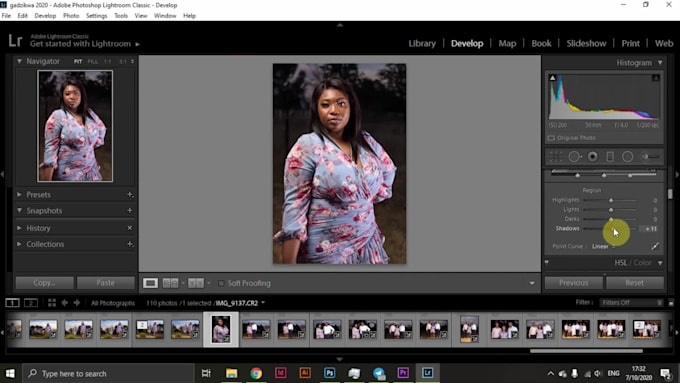Expand the Collections panel
This screenshot has height=383, width=680.
19,244
